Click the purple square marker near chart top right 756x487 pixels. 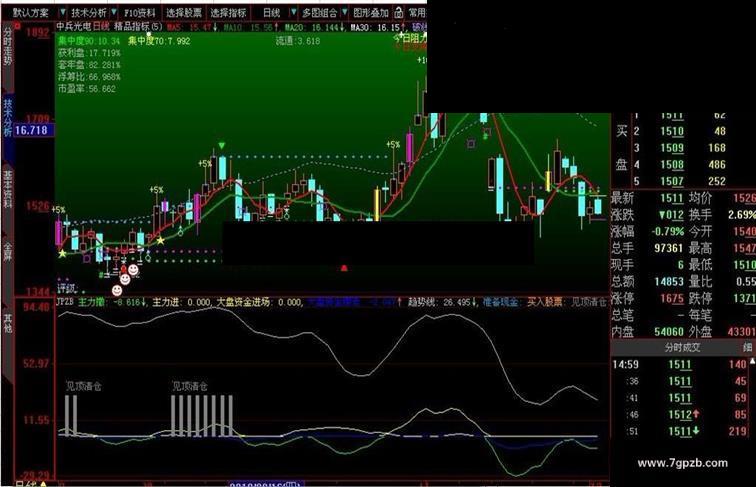pyautogui.click(x=471, y=143)
